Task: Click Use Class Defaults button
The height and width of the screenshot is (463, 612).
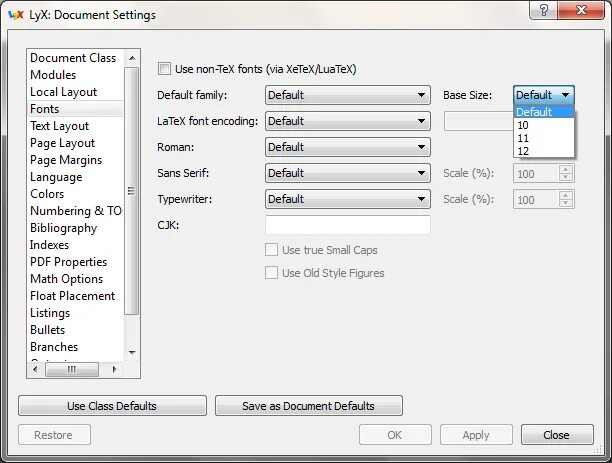Action: pyautogui.click(x=112, y=406)
